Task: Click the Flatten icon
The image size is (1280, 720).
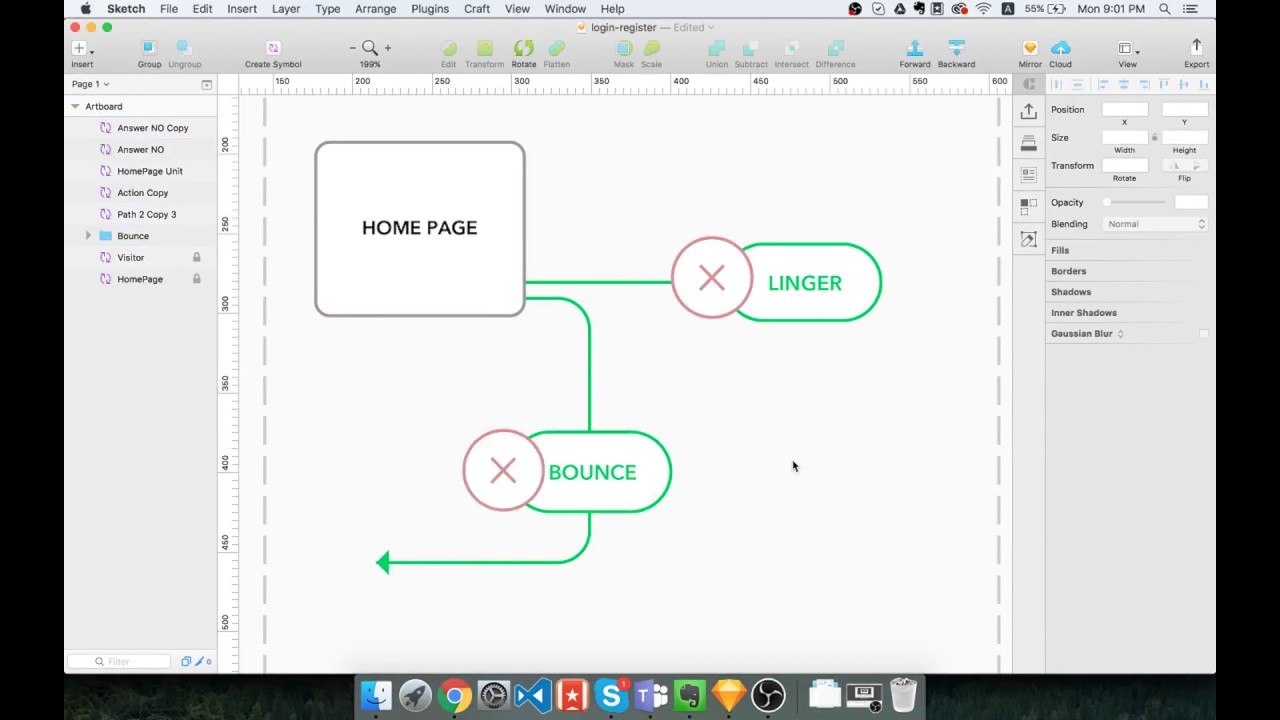Action: (556, 47)
